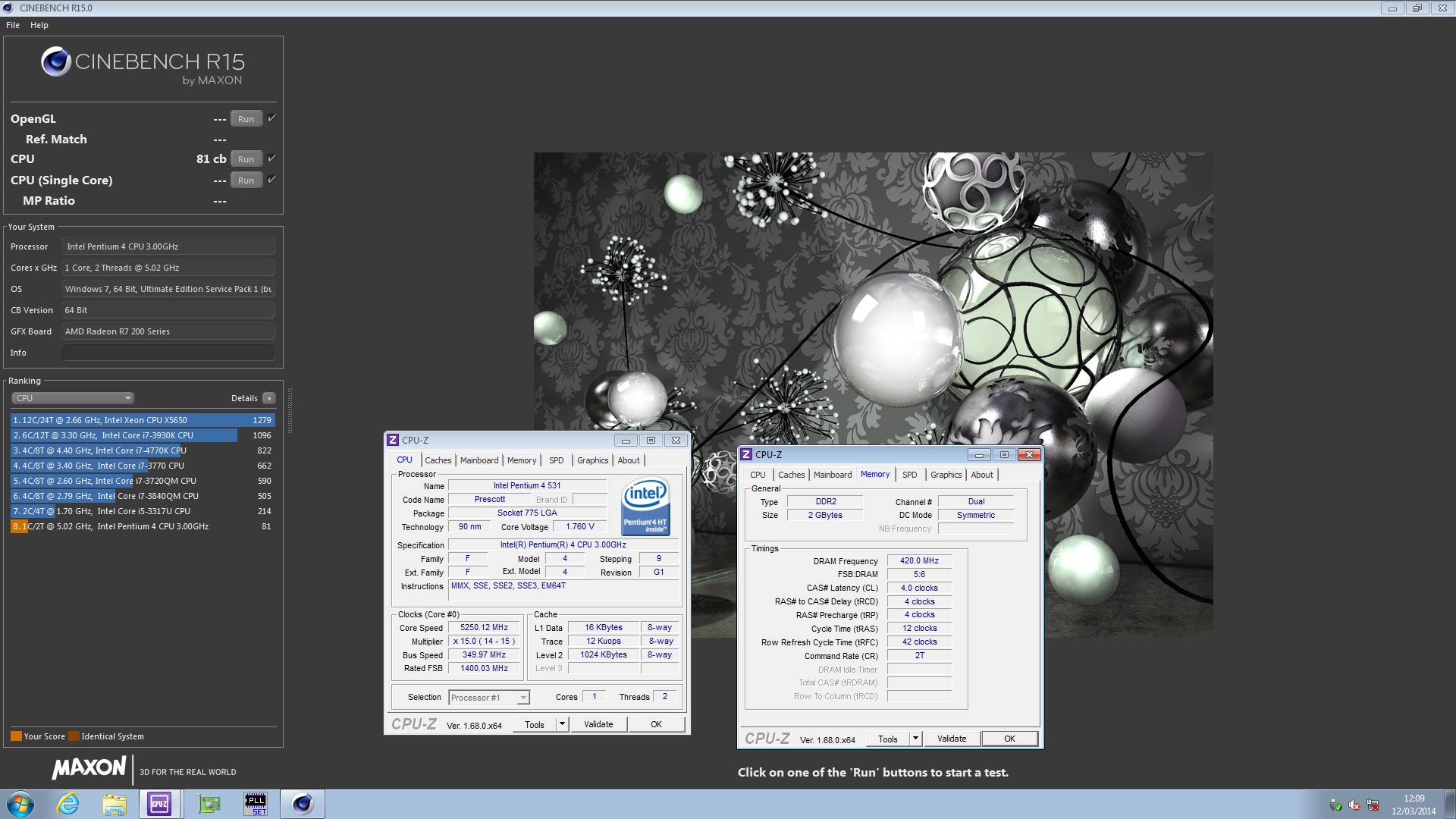Switch to Cinebench taskbar icon
This screenshot has height=819, width=1456.
[303, 804]
